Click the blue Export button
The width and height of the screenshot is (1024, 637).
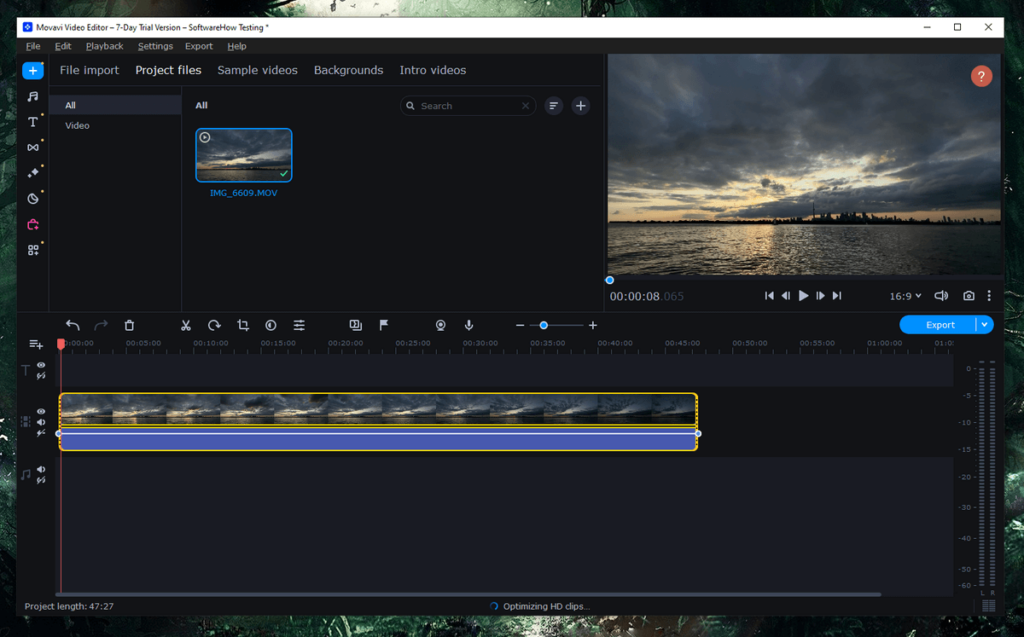(x=938, y=325)
